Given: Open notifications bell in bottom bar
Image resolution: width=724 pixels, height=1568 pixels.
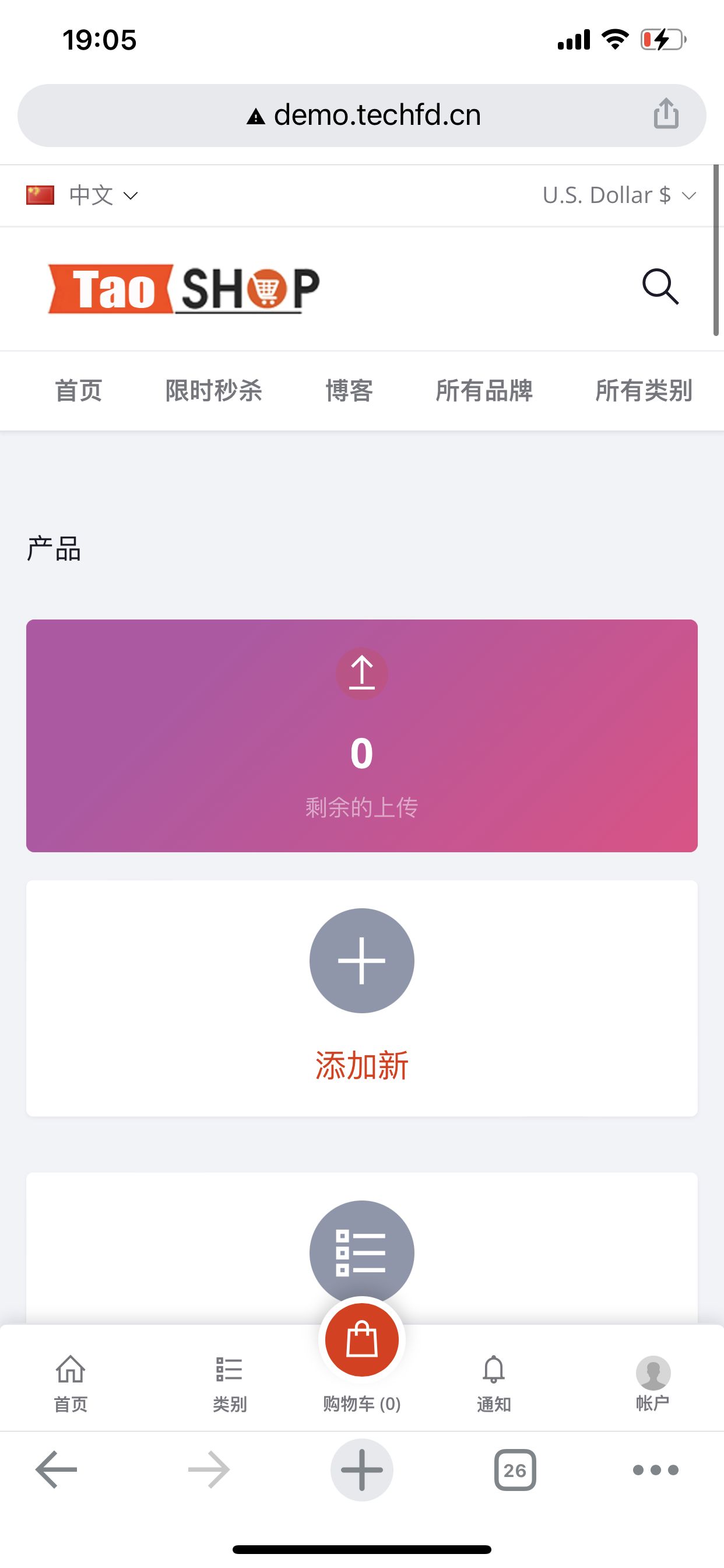Looking at the screenshot, I should pyautogui.click(x=493, y=1382).
